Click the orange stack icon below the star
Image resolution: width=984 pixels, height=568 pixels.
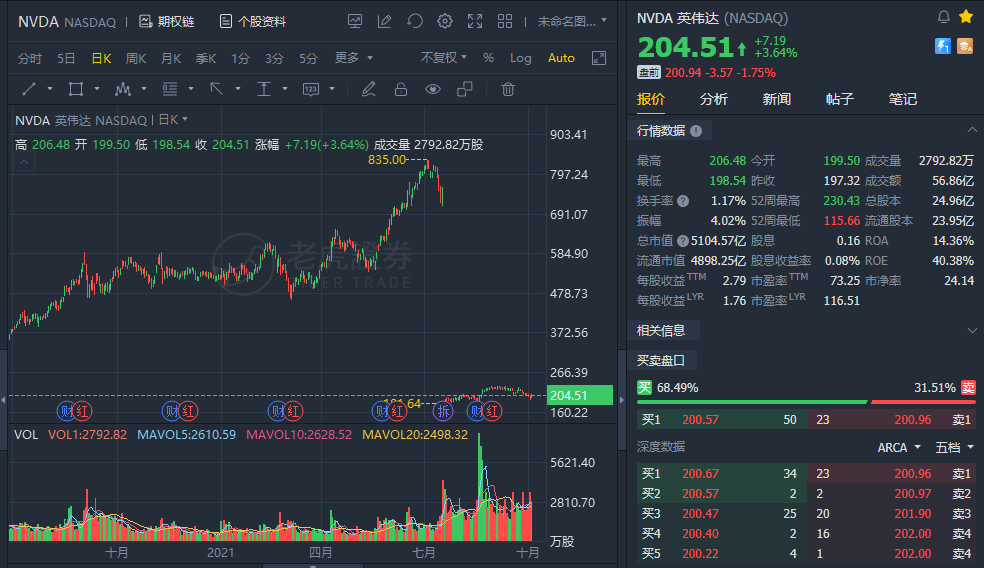(x=965, y=46)
